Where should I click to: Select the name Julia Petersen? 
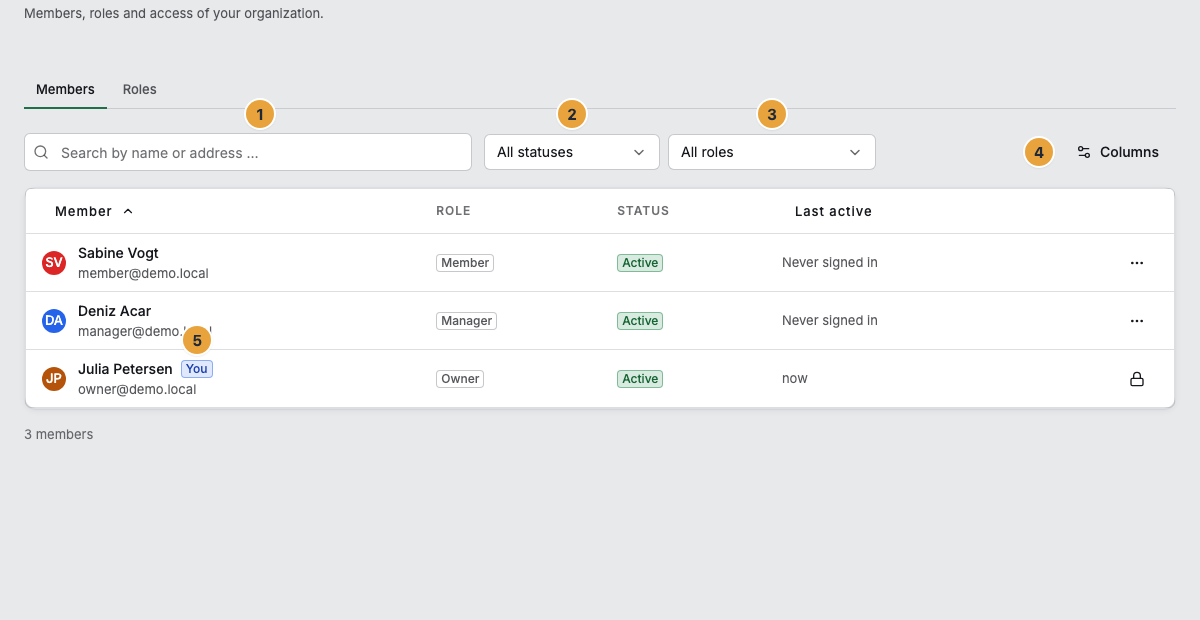[125, 369]
